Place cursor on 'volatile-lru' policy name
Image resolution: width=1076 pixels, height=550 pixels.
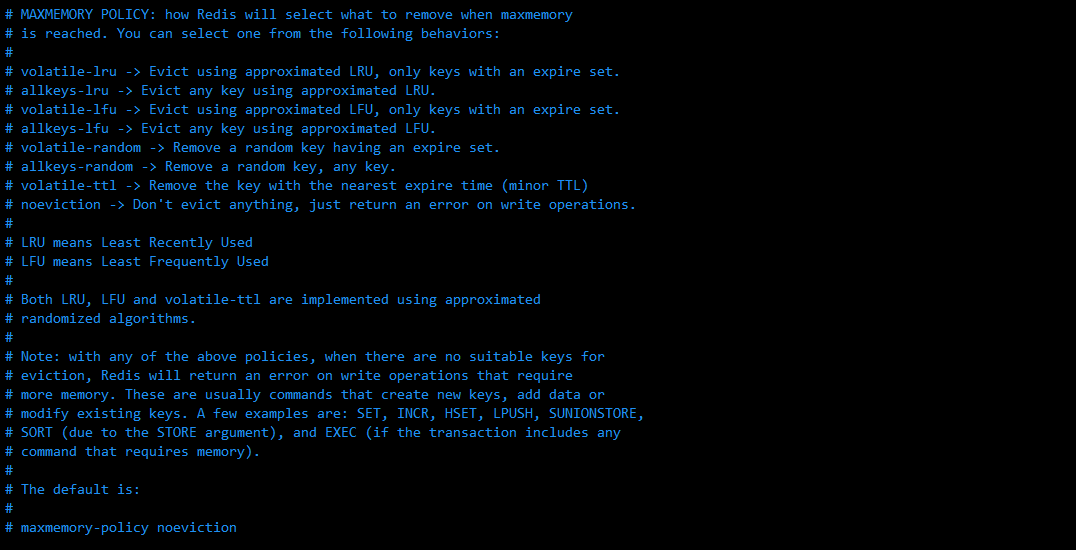(69, 71)
